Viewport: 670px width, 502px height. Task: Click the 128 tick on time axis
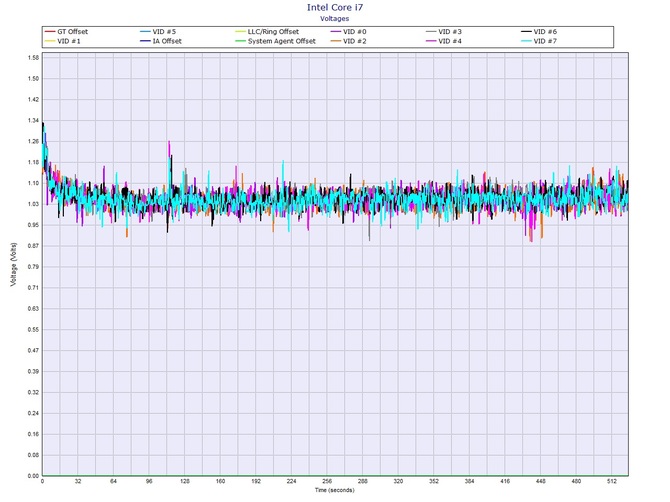coord(185,481)
